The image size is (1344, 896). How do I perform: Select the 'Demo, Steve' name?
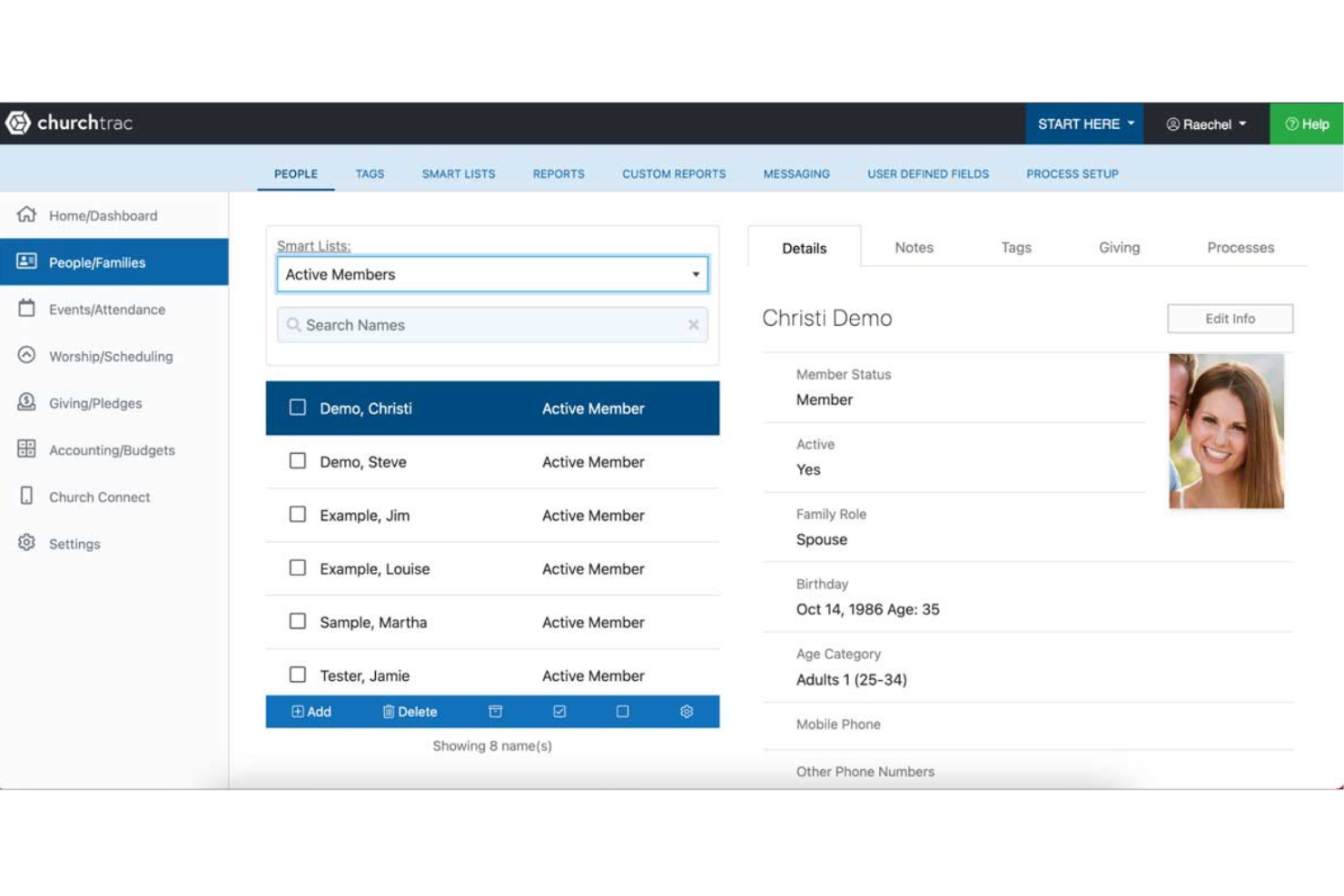pos(363,462)
